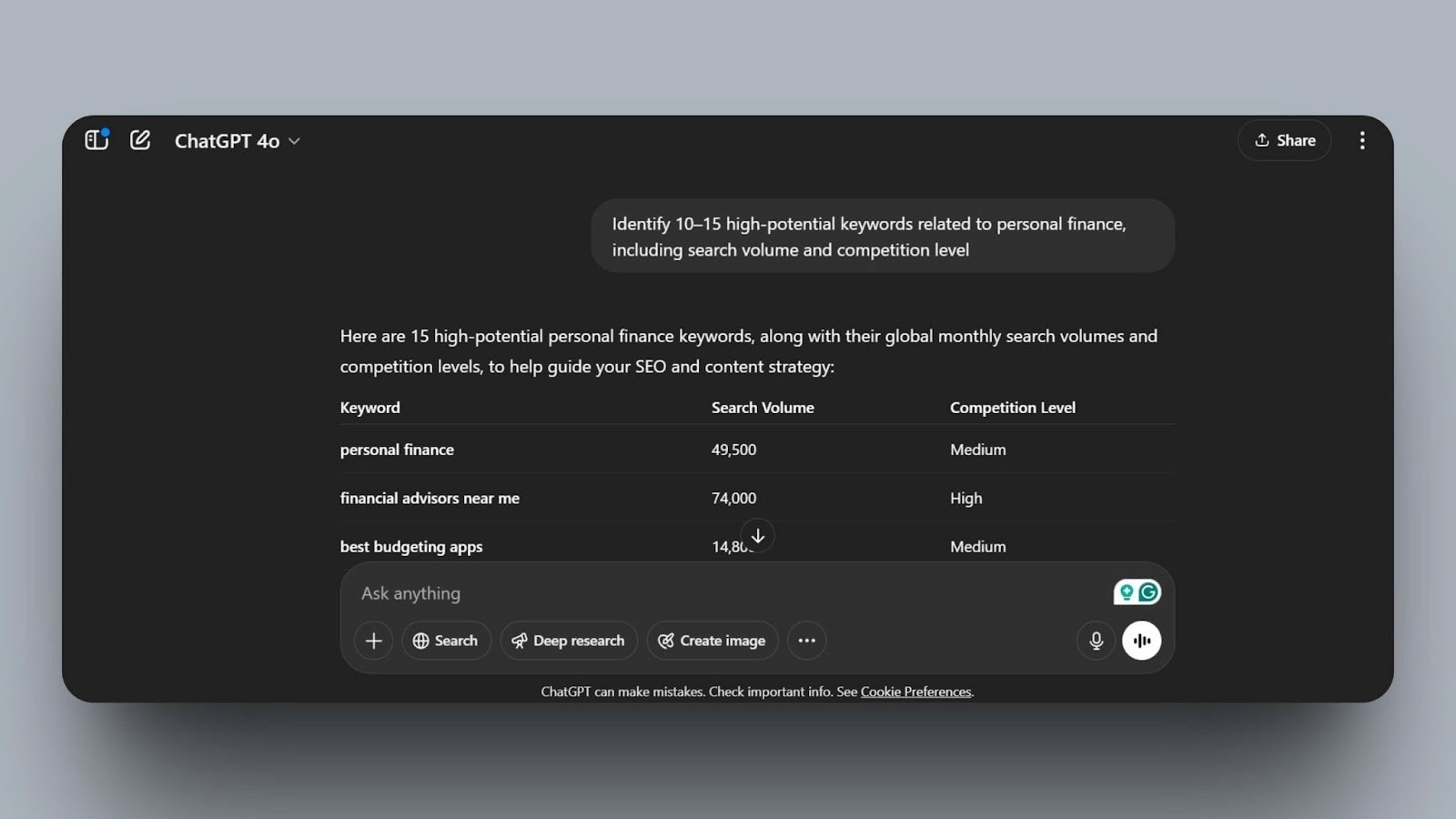Click the 'High' competition level cell
1456x819 pixels.
(966, 498)
